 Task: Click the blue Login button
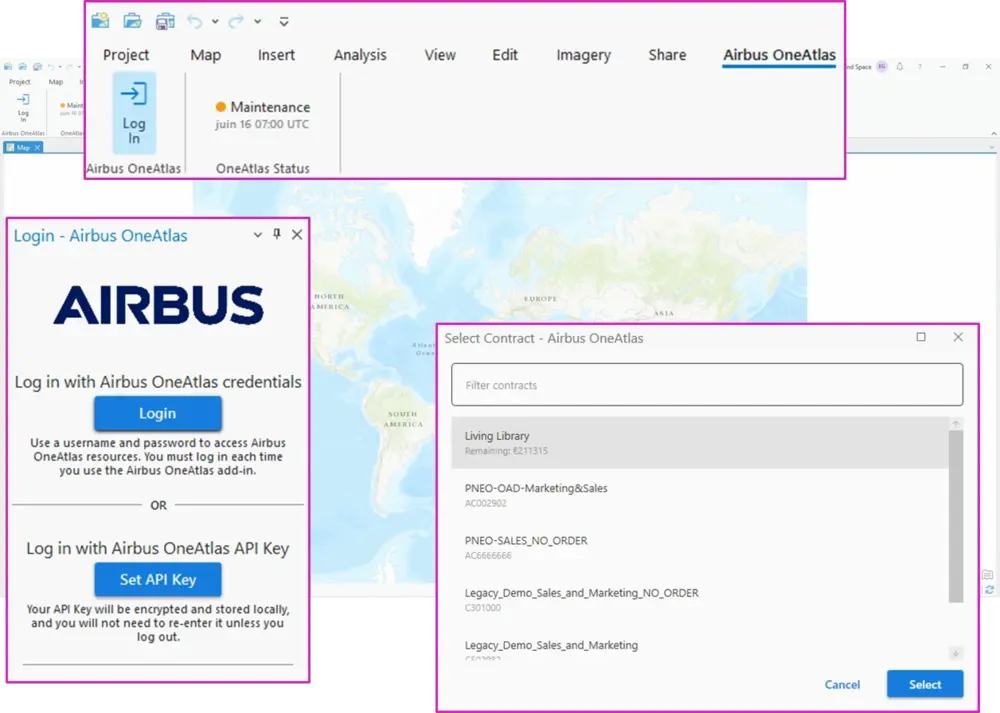158,413
